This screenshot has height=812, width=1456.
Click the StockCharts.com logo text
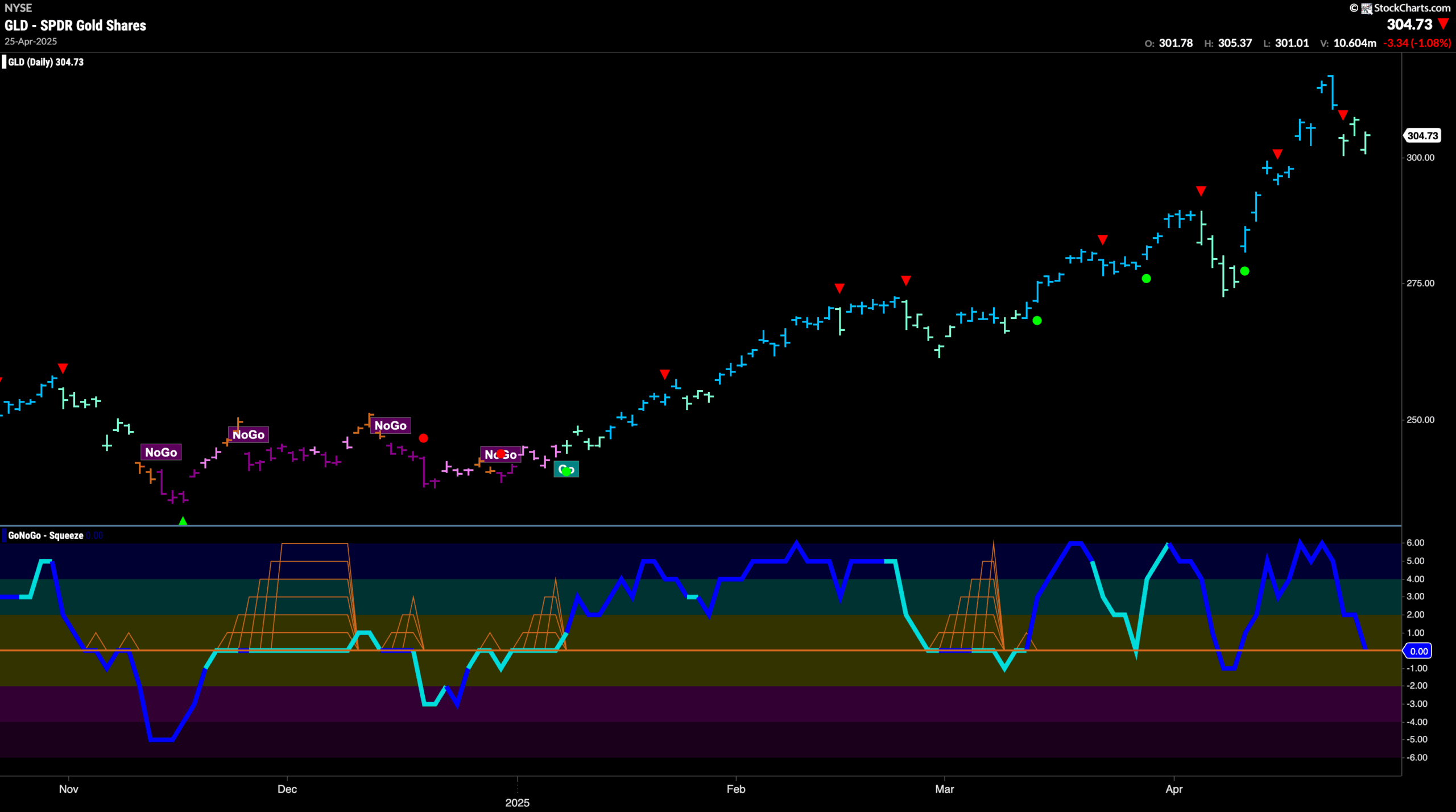tap(1412, 8)
